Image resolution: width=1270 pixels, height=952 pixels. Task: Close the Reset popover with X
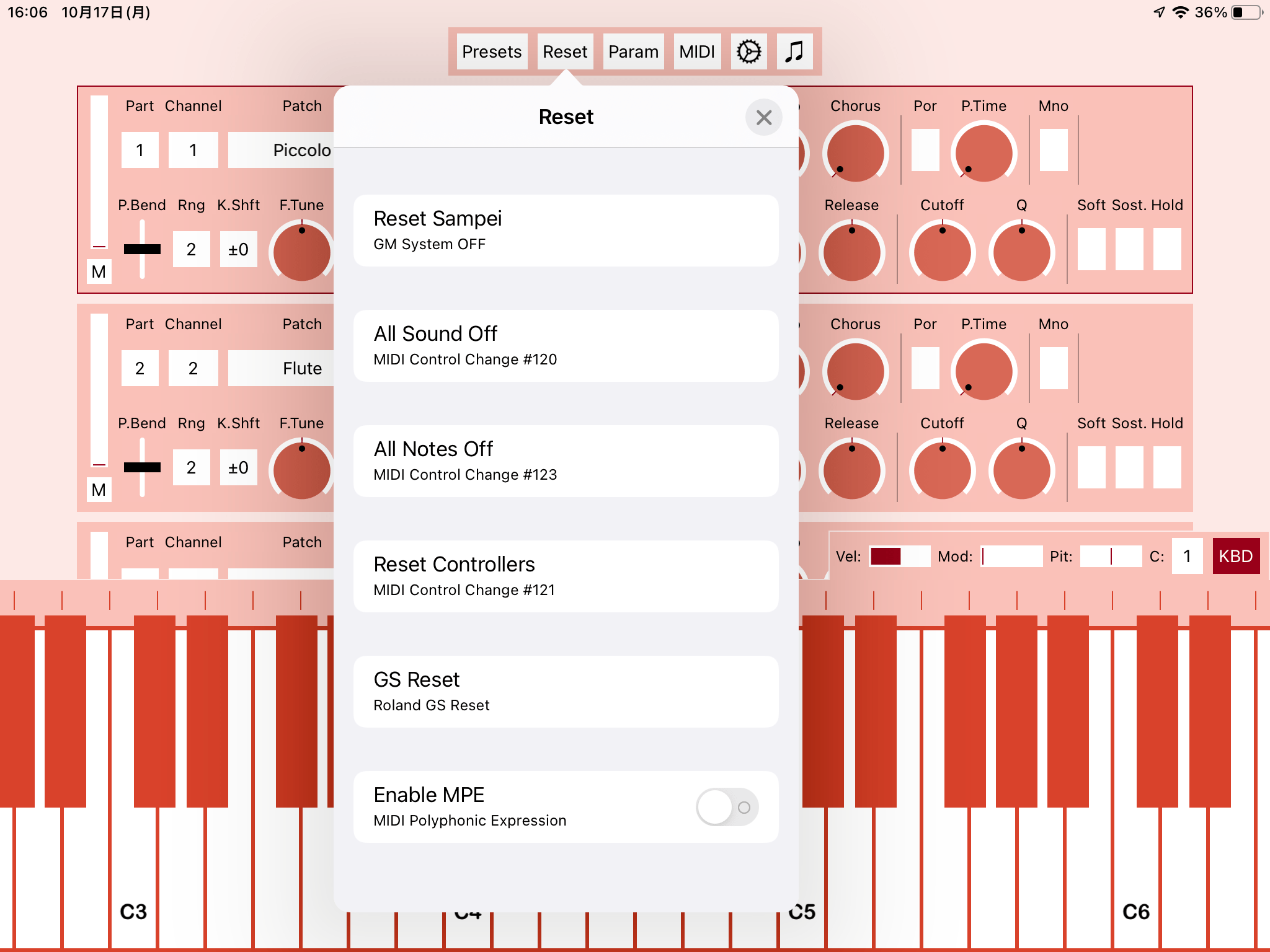pos(763,117)
